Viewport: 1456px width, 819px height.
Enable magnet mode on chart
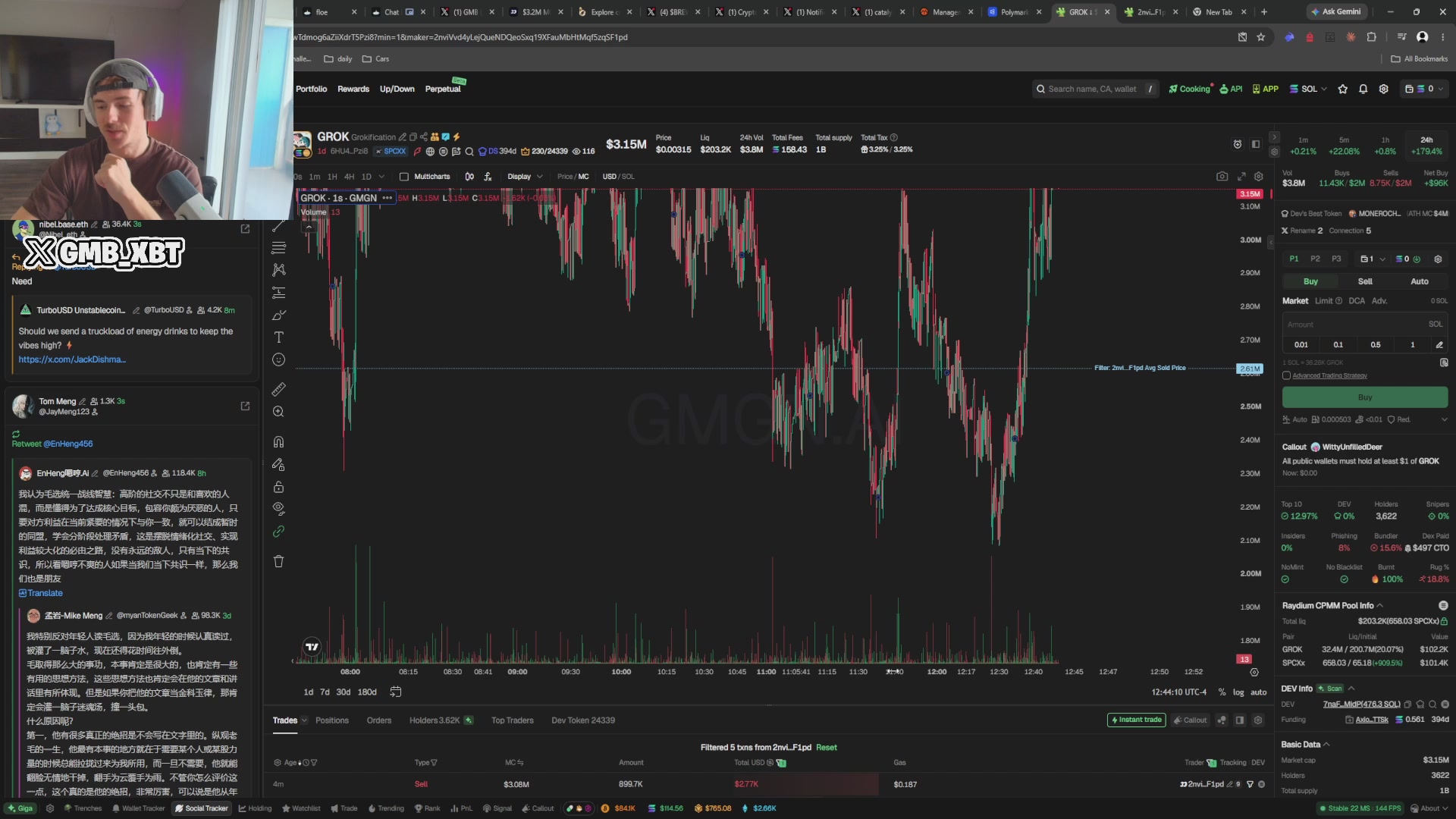[278, 441]
